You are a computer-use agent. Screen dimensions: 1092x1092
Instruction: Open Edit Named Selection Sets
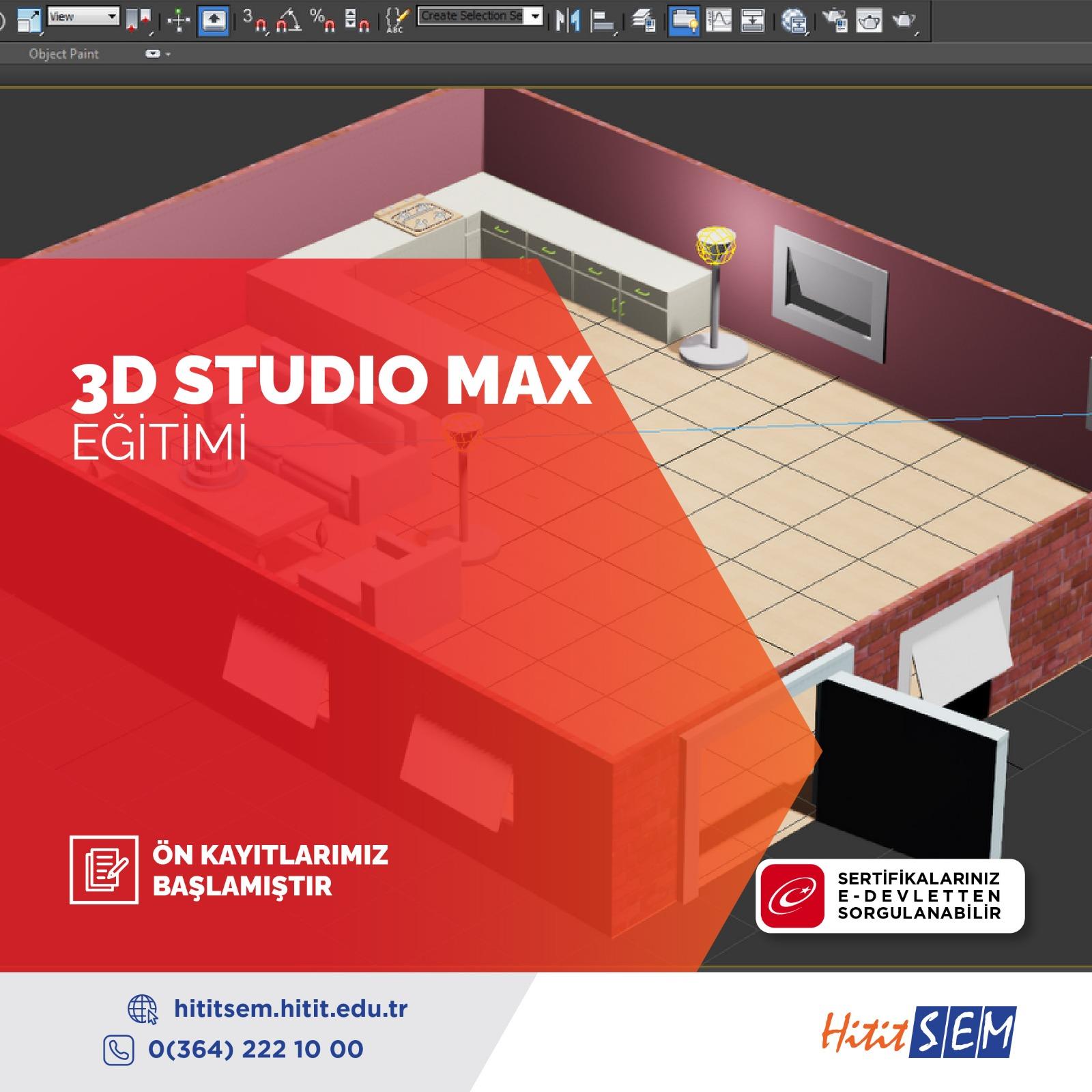tap(397, 21)
